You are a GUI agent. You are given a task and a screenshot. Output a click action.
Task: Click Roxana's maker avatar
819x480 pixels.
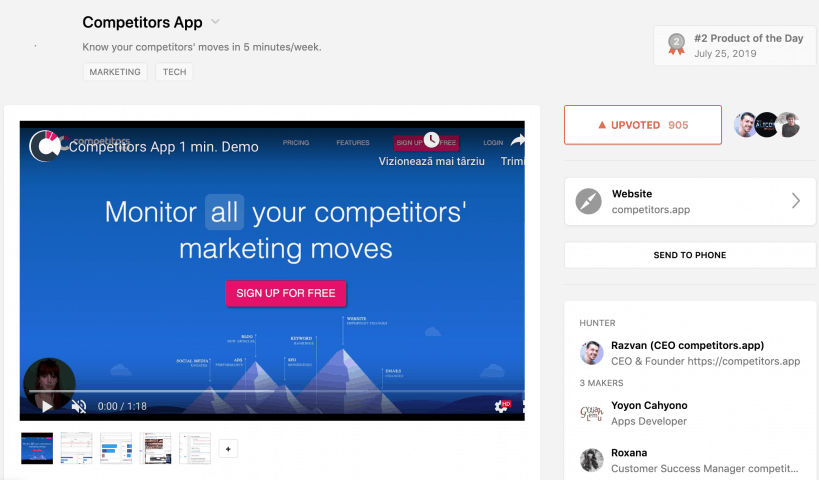click(592, 460)
